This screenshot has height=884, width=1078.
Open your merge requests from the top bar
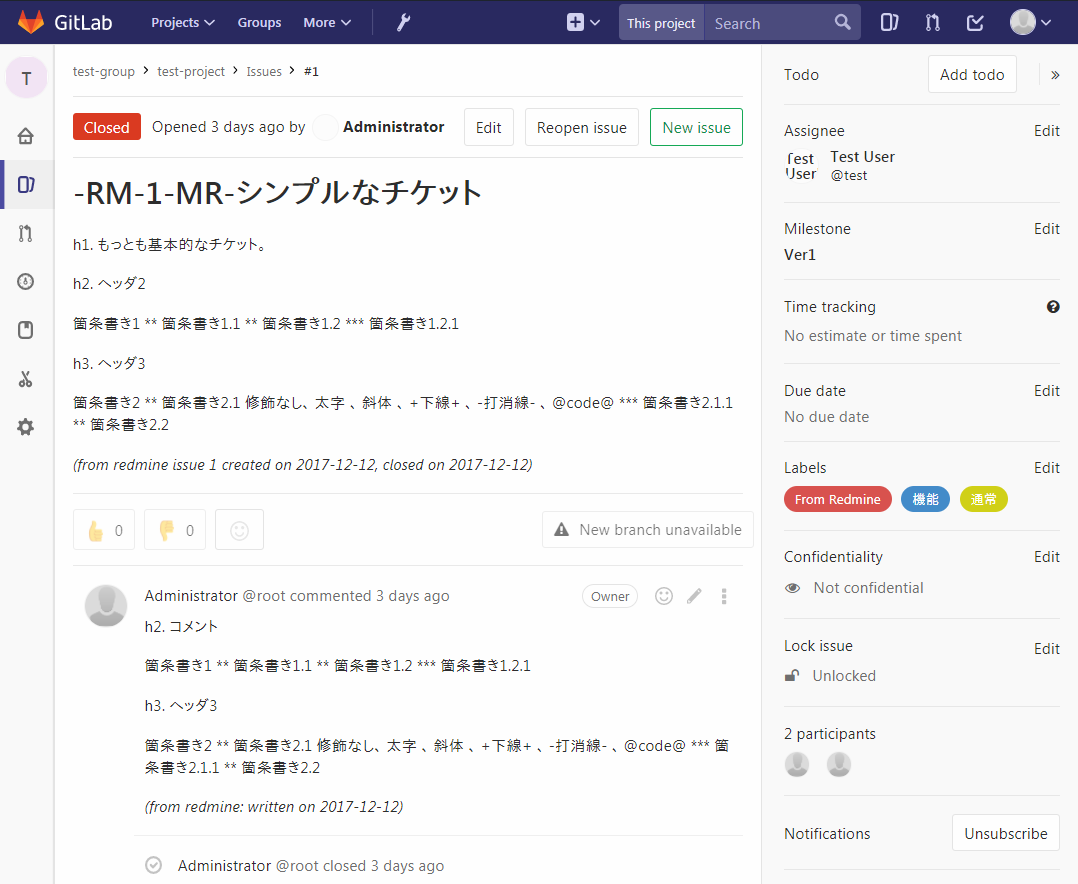(932, 21)
